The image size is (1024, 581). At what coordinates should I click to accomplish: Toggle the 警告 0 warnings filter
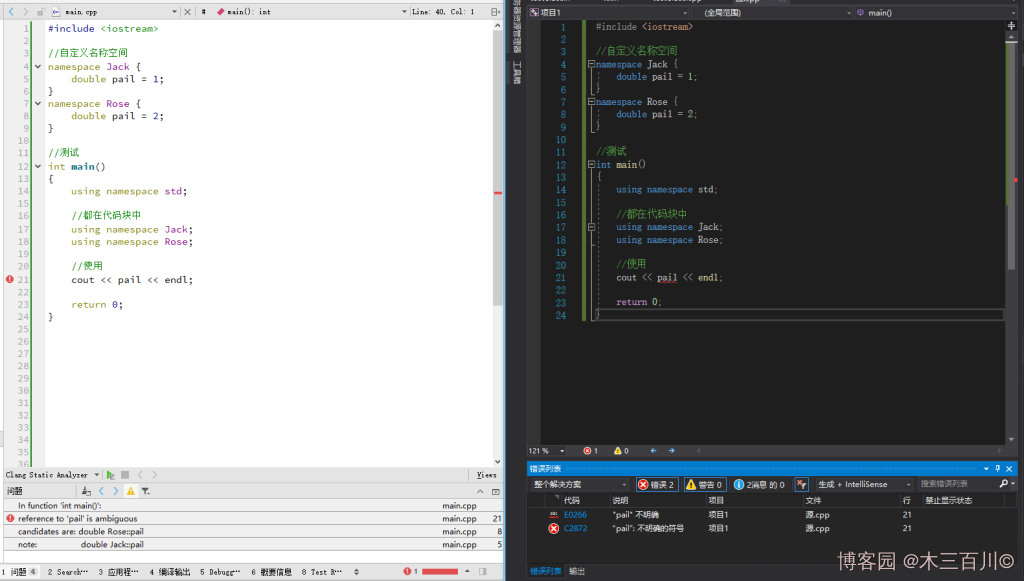click(705, 484)
